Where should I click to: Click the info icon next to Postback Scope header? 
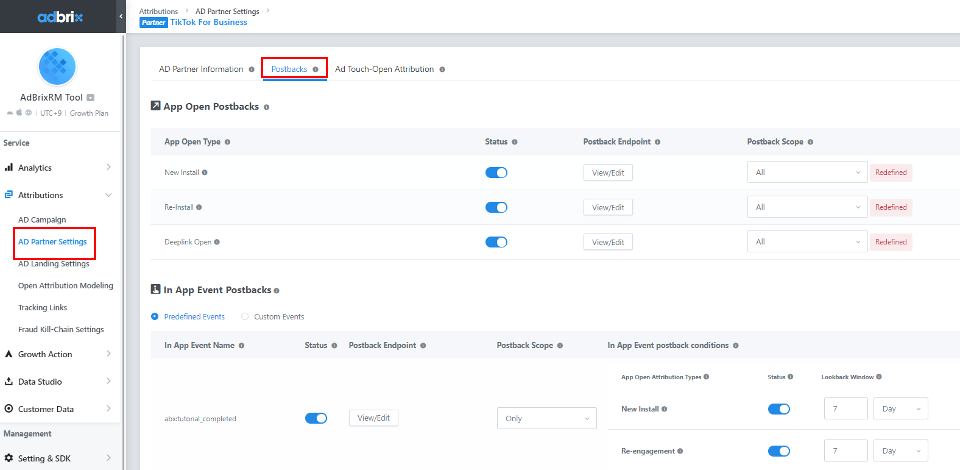pyautogui.click(x=810, y=142)
